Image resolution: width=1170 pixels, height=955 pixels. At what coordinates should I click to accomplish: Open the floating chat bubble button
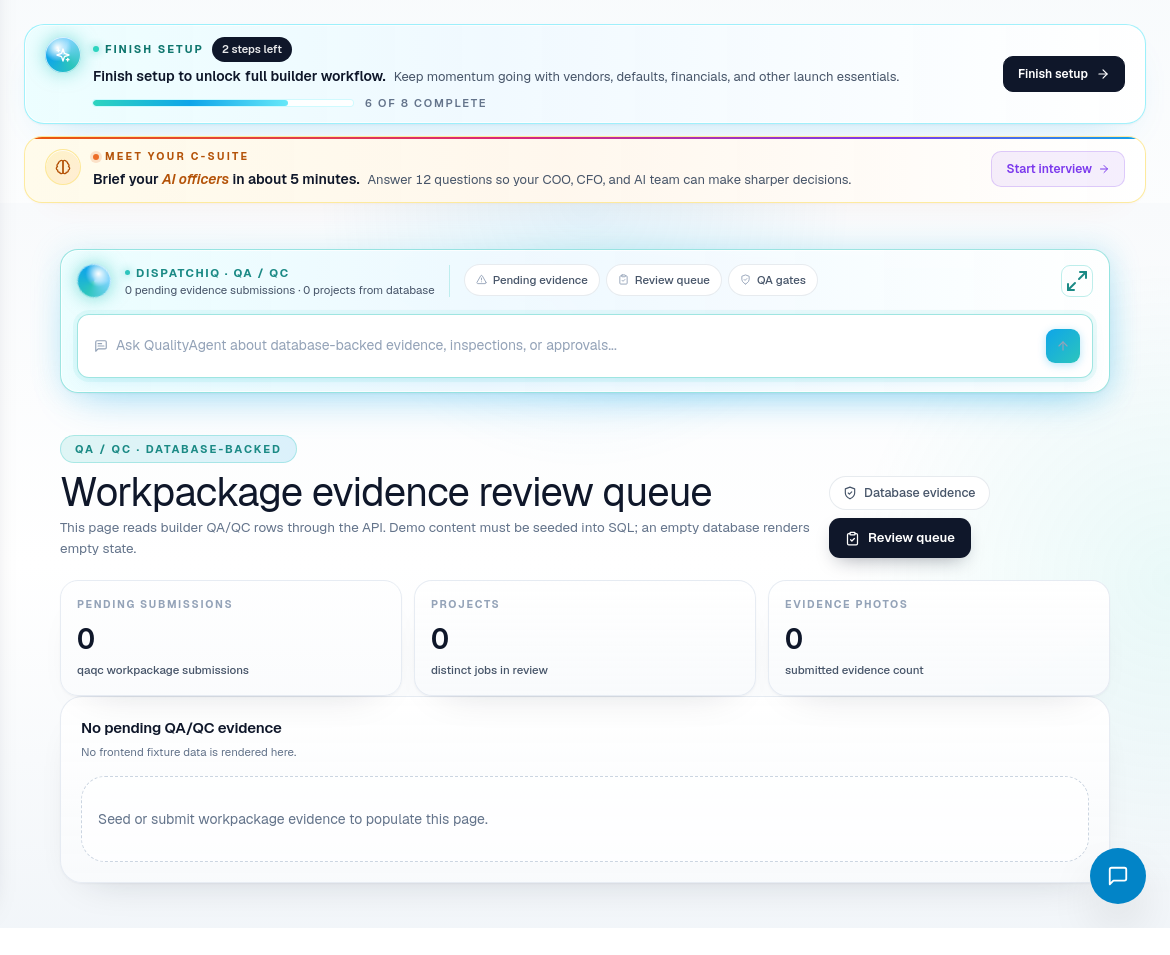(x=1118, y=876)
